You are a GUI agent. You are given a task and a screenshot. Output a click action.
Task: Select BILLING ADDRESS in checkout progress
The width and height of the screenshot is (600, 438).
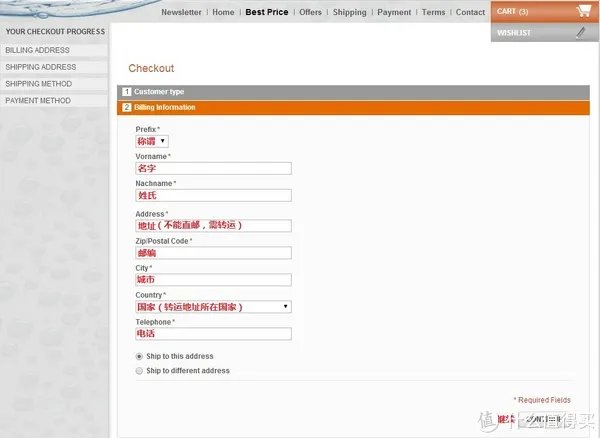click(x=54, y=50)
